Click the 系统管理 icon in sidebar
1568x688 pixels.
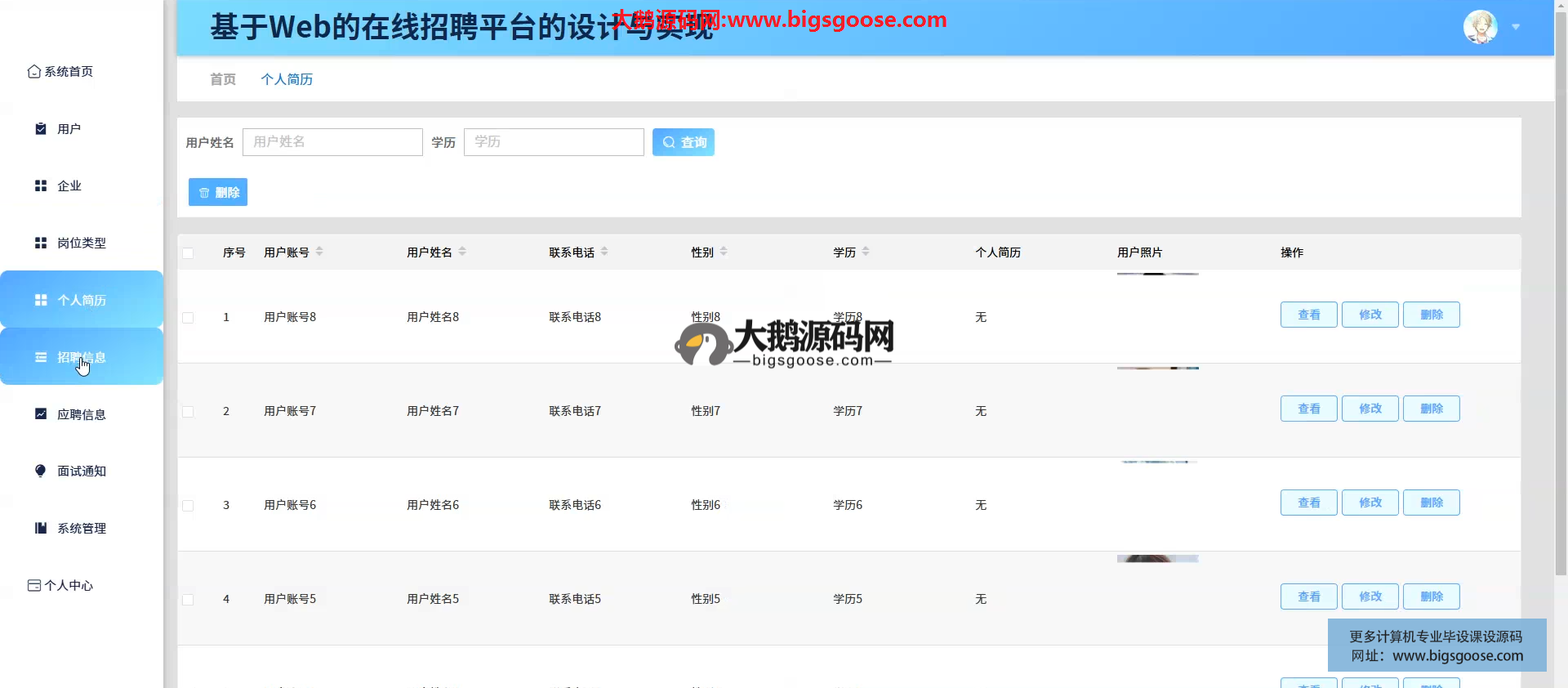[x=41, y=528]
